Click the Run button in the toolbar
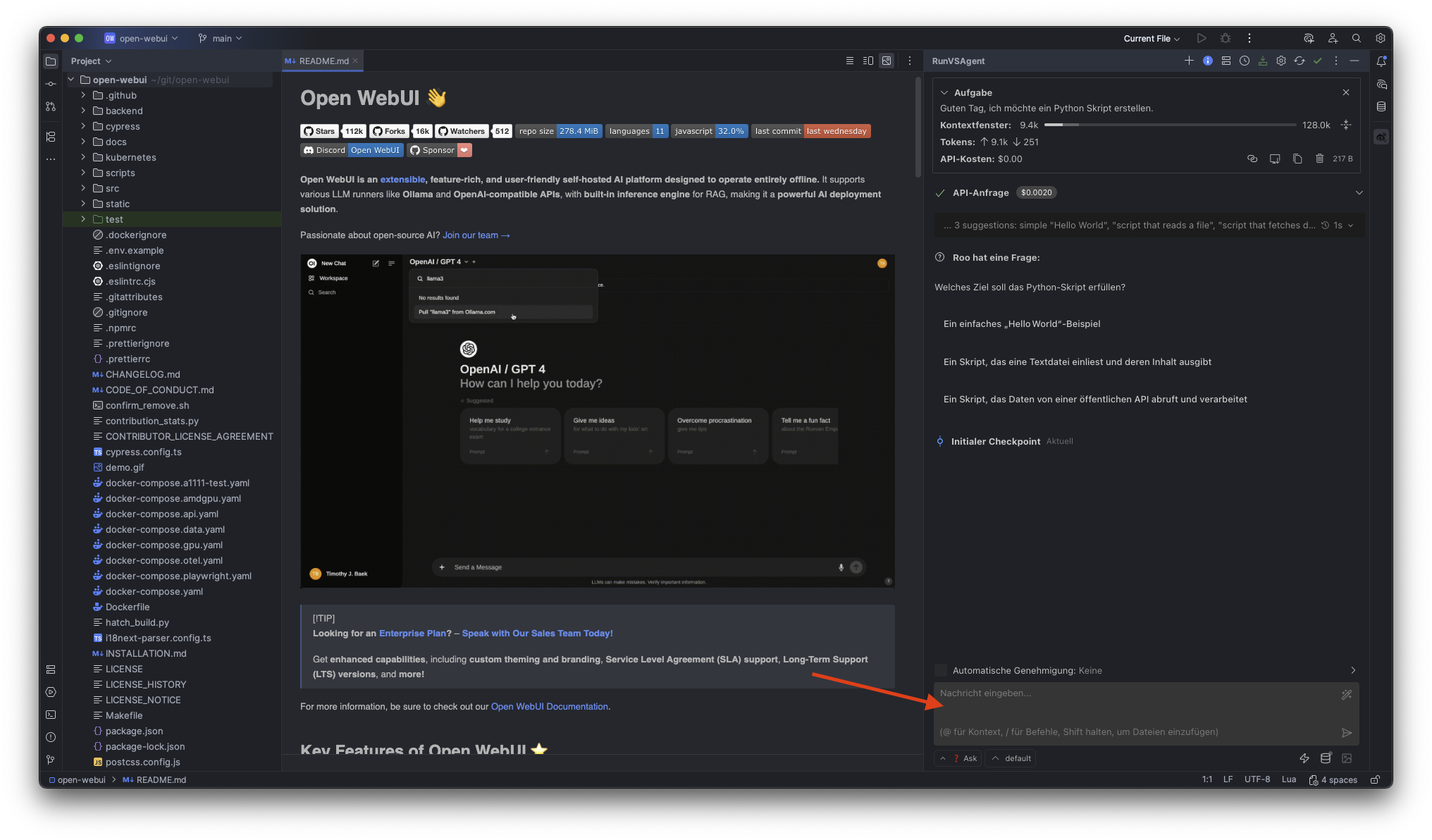 pyautogui.click(x=1202, y=38)
